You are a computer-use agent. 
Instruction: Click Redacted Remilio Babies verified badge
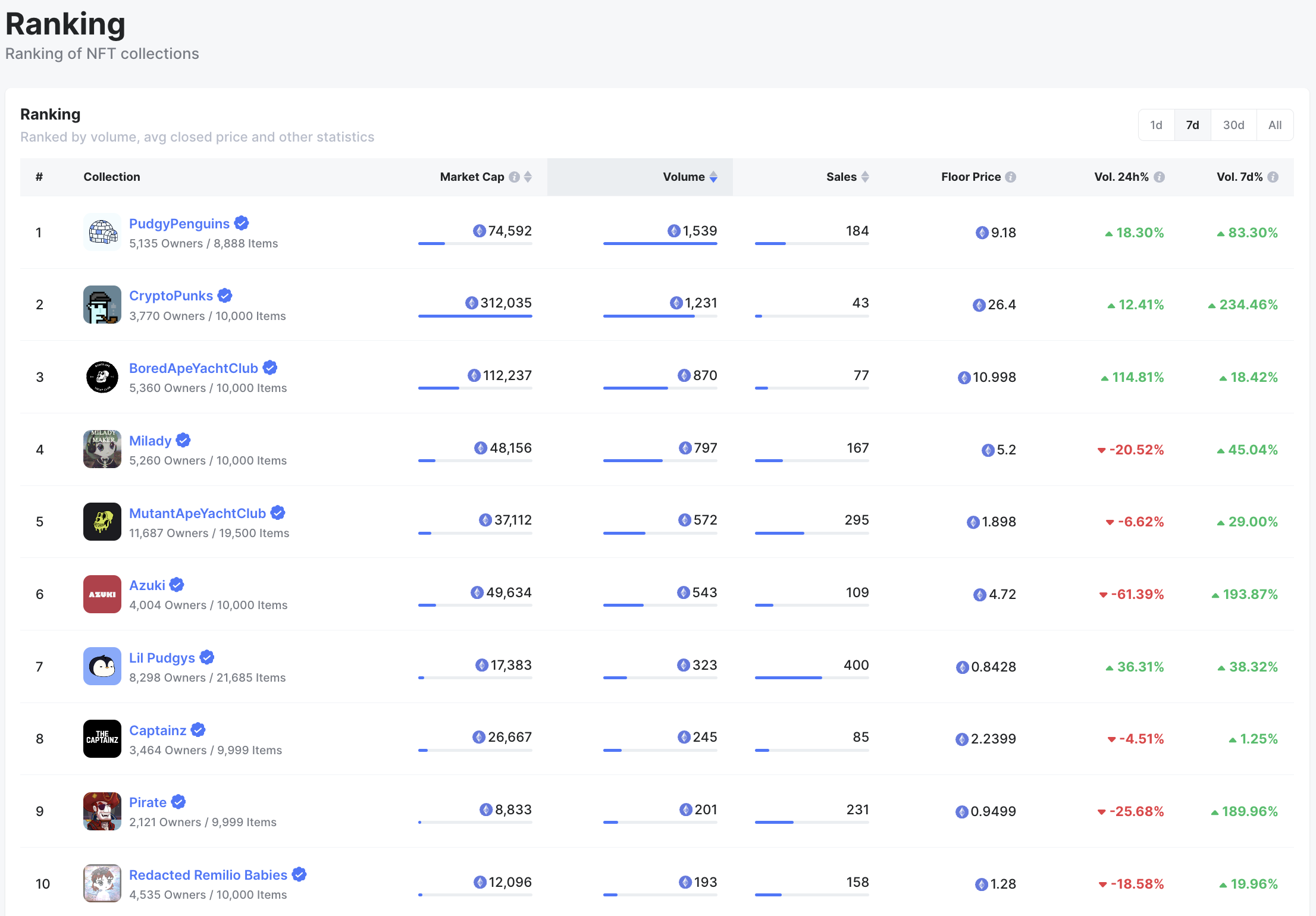[299, 874]
